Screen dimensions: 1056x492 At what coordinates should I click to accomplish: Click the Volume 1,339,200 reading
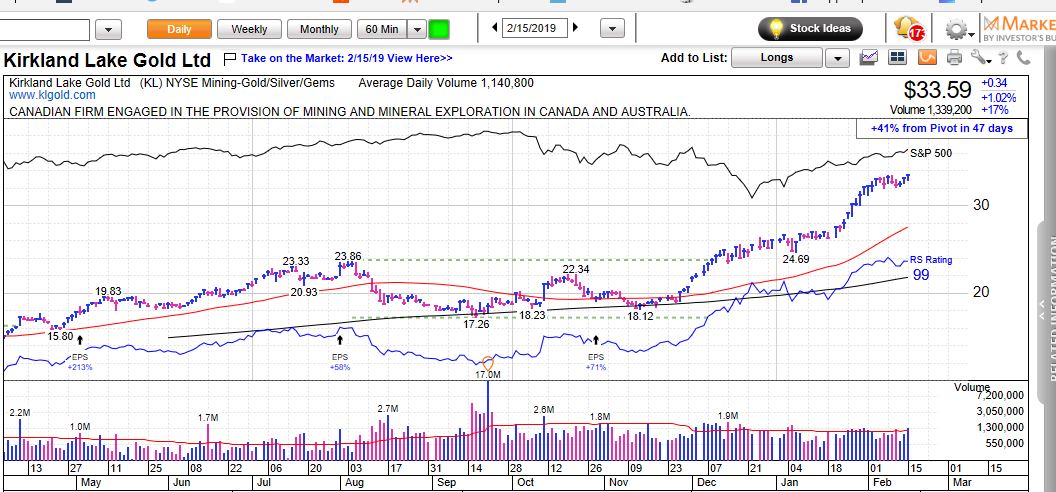(931, 110)
